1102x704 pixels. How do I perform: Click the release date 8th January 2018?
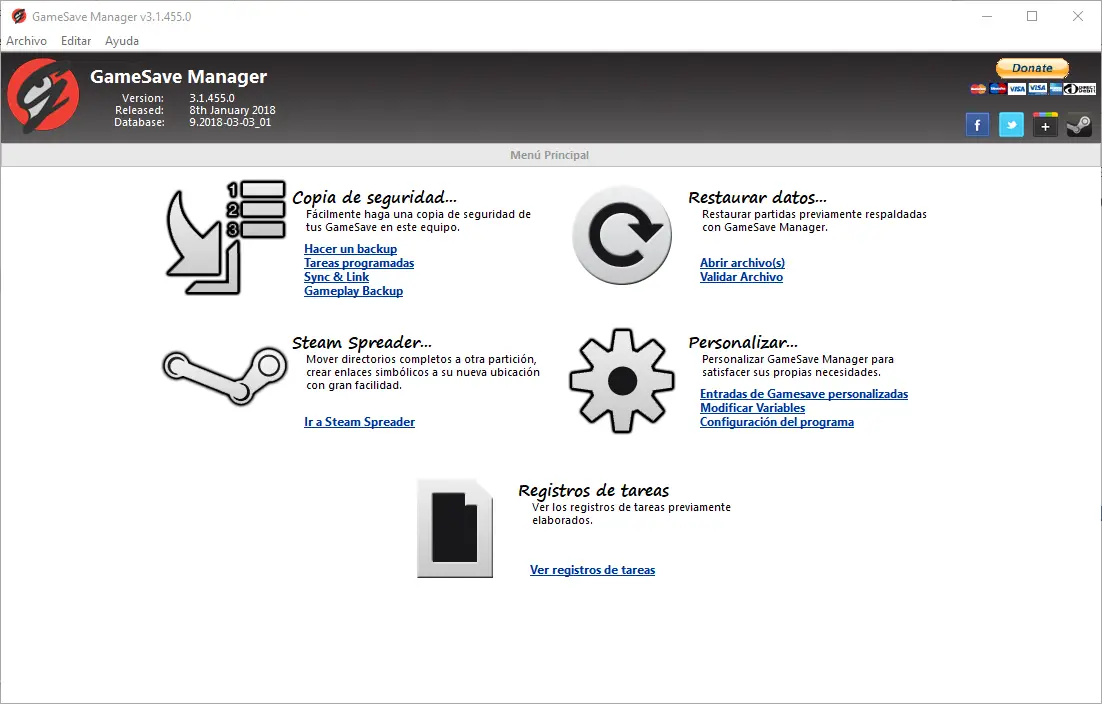(232, 110)
